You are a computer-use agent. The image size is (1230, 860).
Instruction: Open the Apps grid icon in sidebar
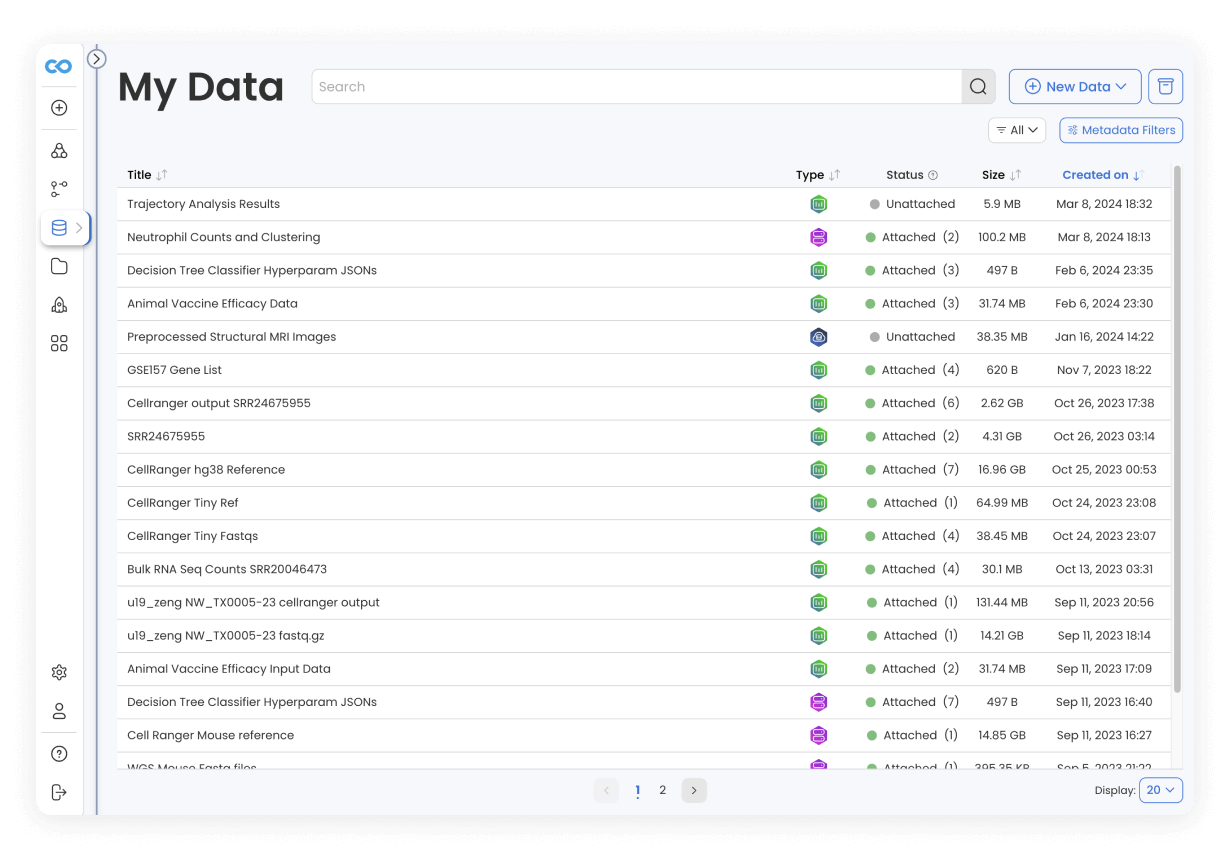coord(58,343)
